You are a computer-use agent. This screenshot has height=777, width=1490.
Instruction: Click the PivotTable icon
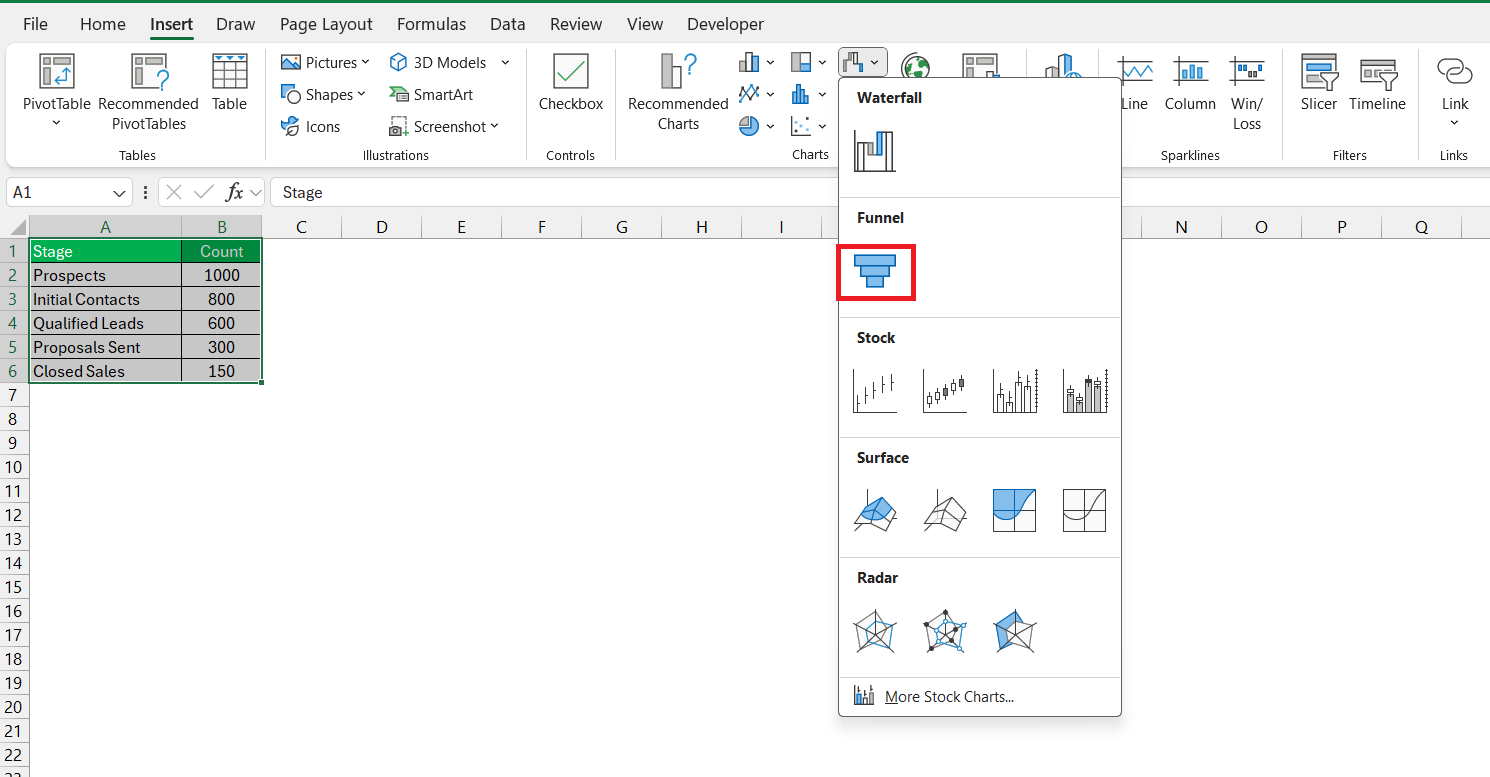pyautogui.click(x=57, y=72)
